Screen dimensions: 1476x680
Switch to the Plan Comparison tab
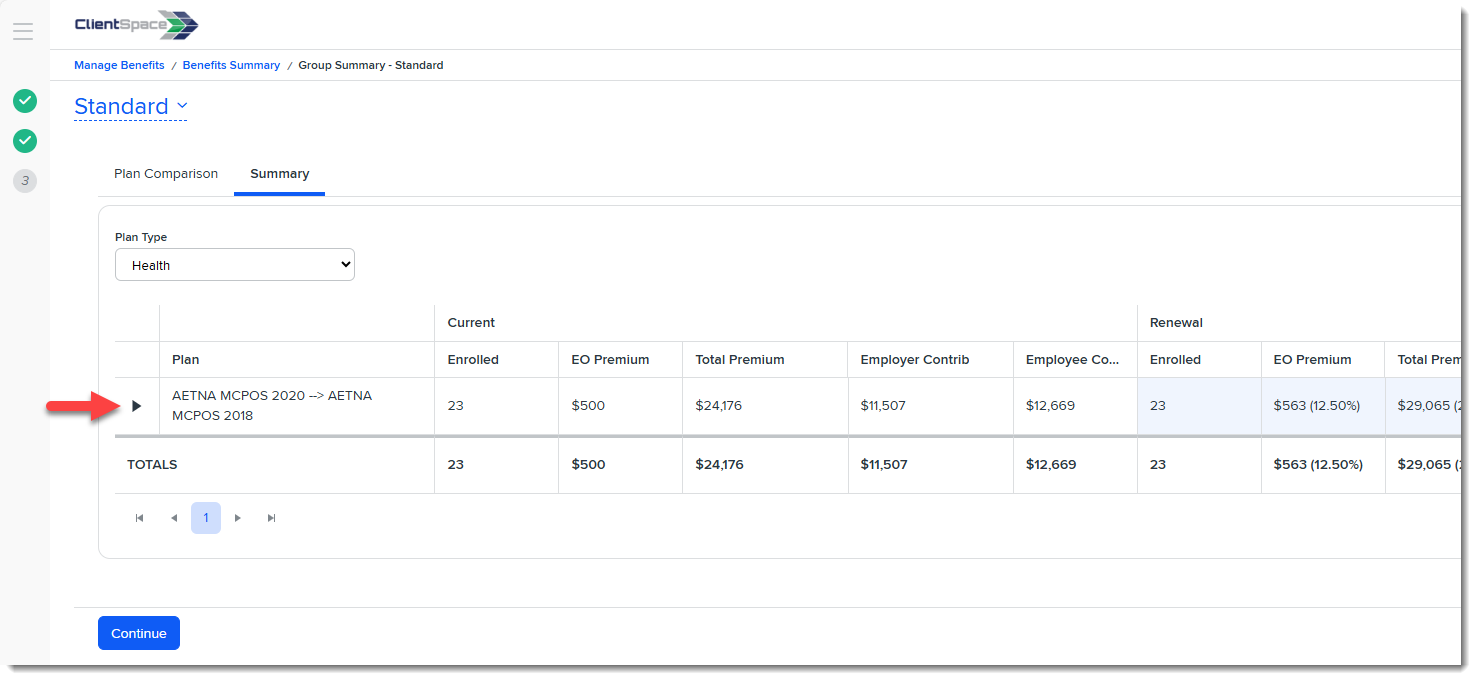click(x=166, y=174)
